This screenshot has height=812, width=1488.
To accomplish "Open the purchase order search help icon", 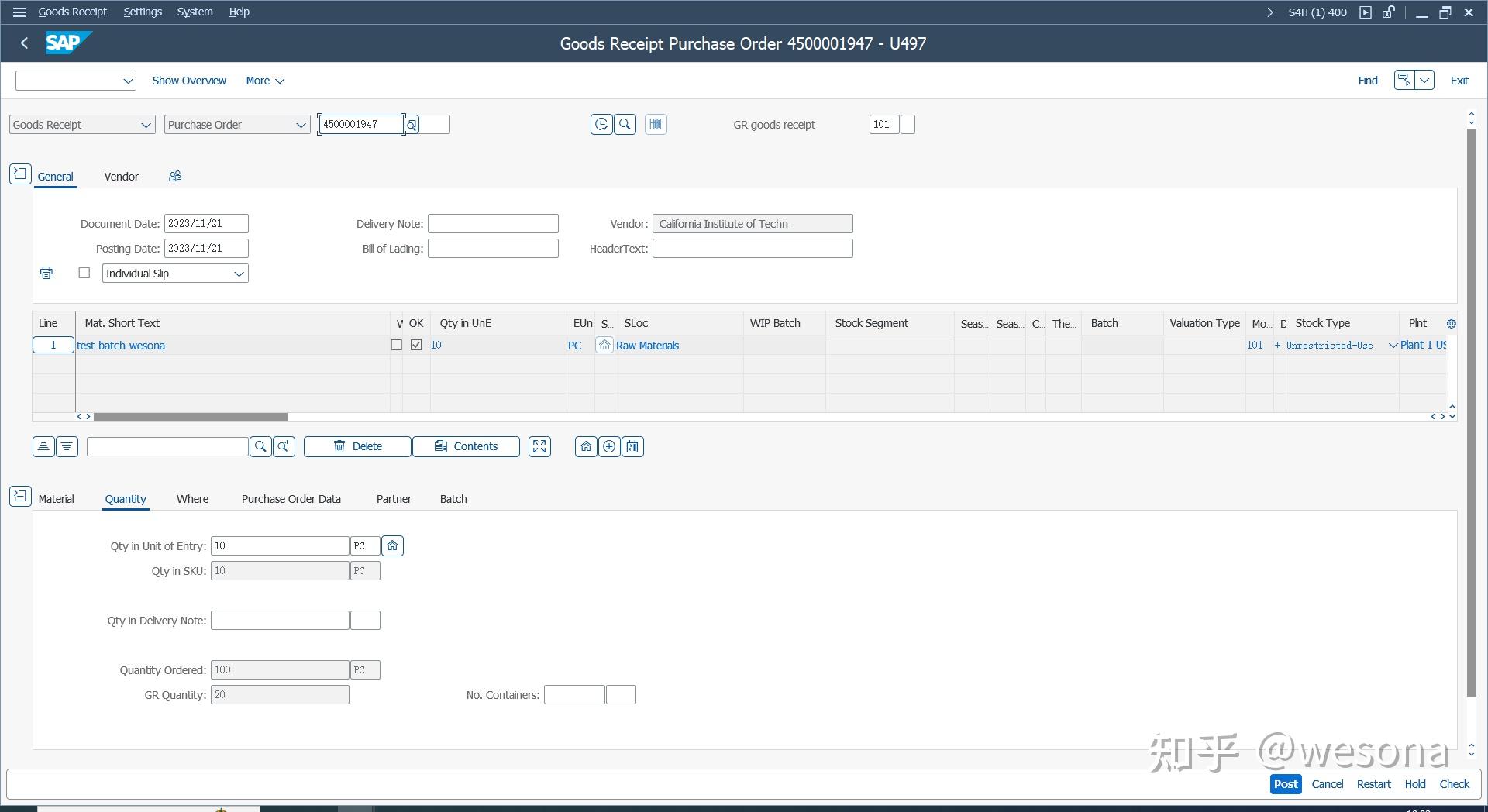I will pos(412,125).
